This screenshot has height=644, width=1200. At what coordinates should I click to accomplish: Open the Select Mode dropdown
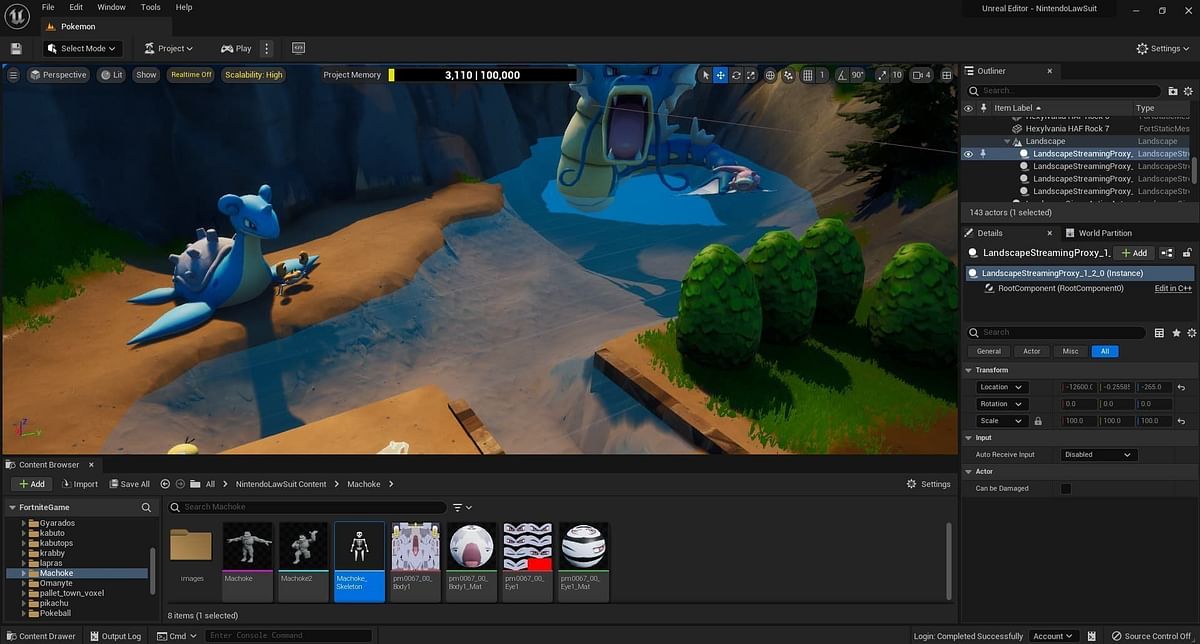(x=81, y=47)
